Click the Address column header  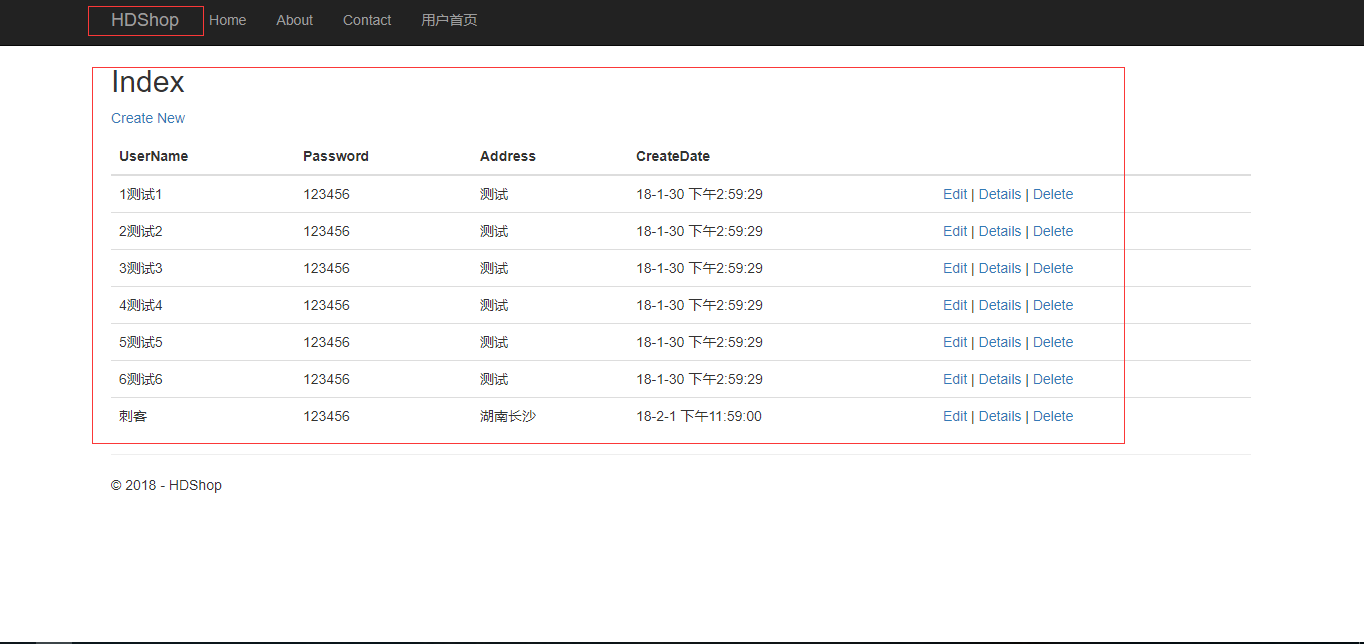click(508, 156)
